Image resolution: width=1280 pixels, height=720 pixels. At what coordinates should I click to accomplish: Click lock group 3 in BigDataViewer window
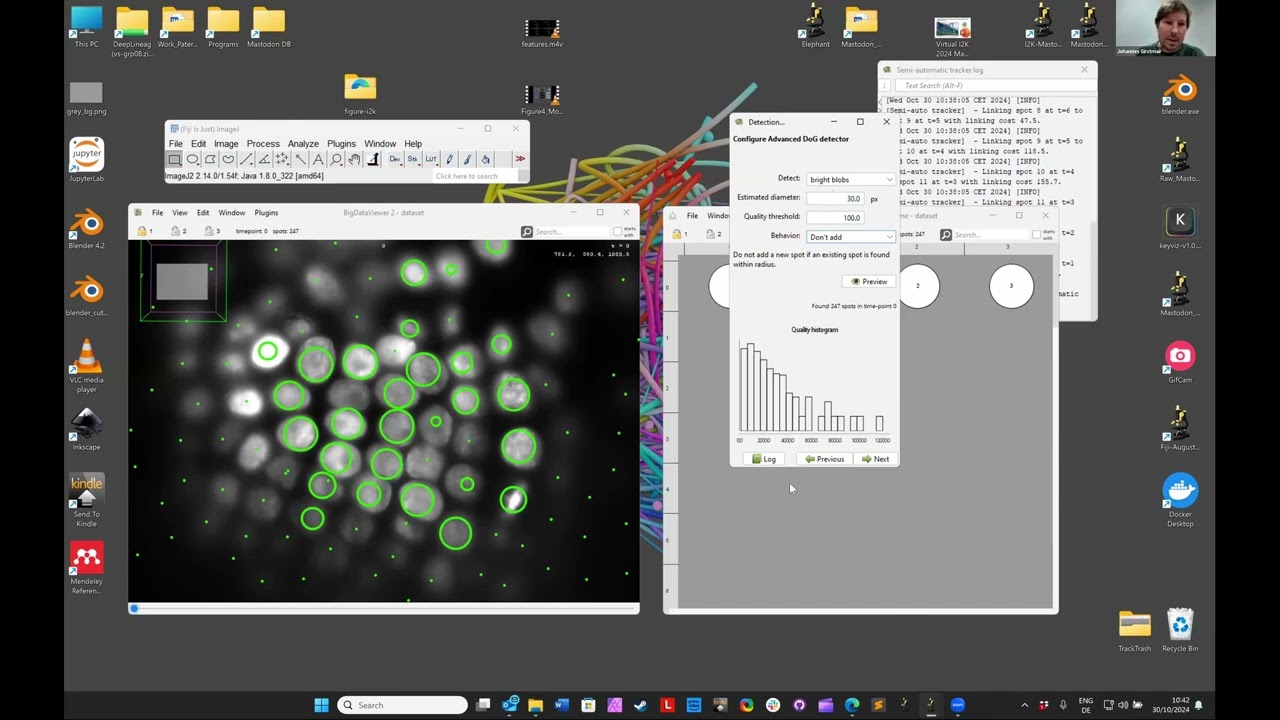[x=213, y=231]
